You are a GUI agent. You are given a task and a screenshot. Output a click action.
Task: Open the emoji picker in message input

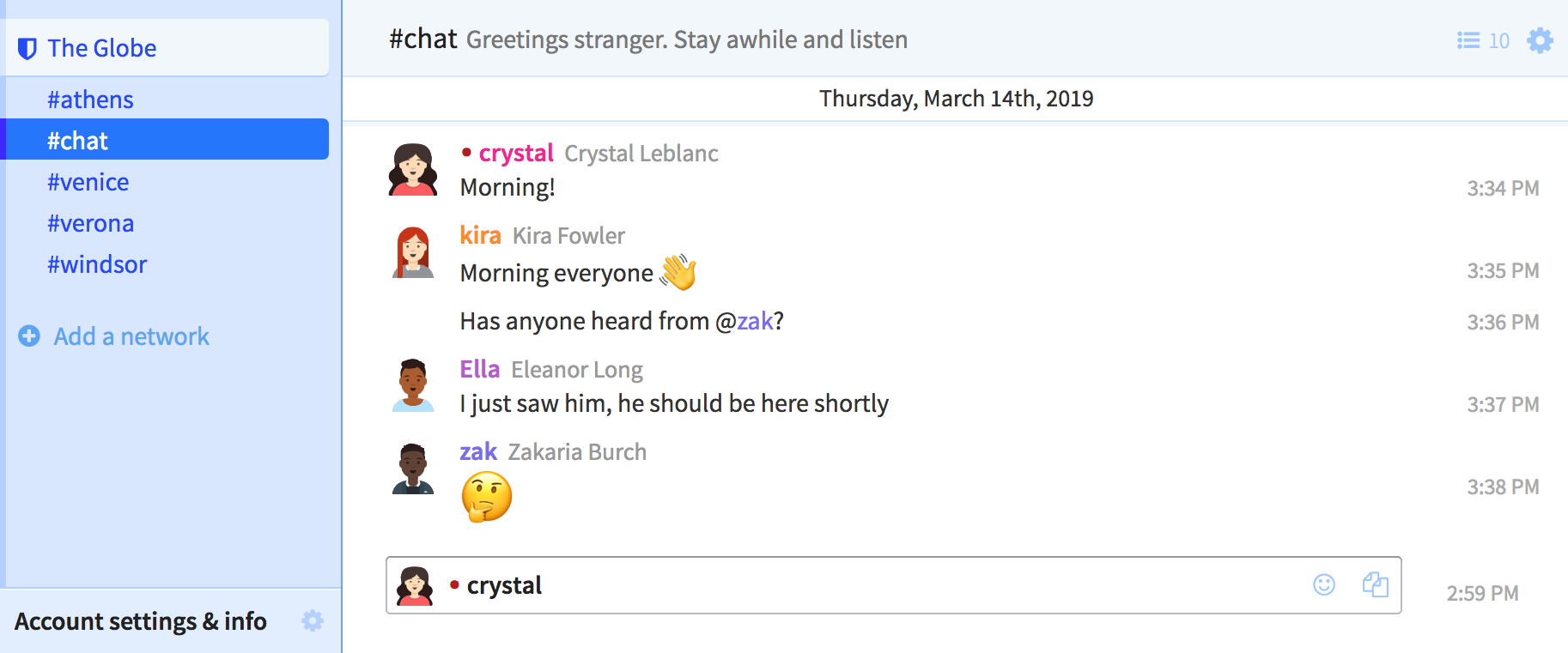click(x=1324, y=585)
